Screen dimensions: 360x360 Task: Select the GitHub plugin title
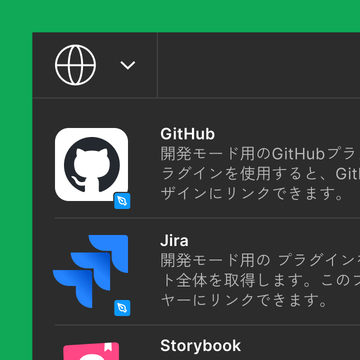point(188,134)
